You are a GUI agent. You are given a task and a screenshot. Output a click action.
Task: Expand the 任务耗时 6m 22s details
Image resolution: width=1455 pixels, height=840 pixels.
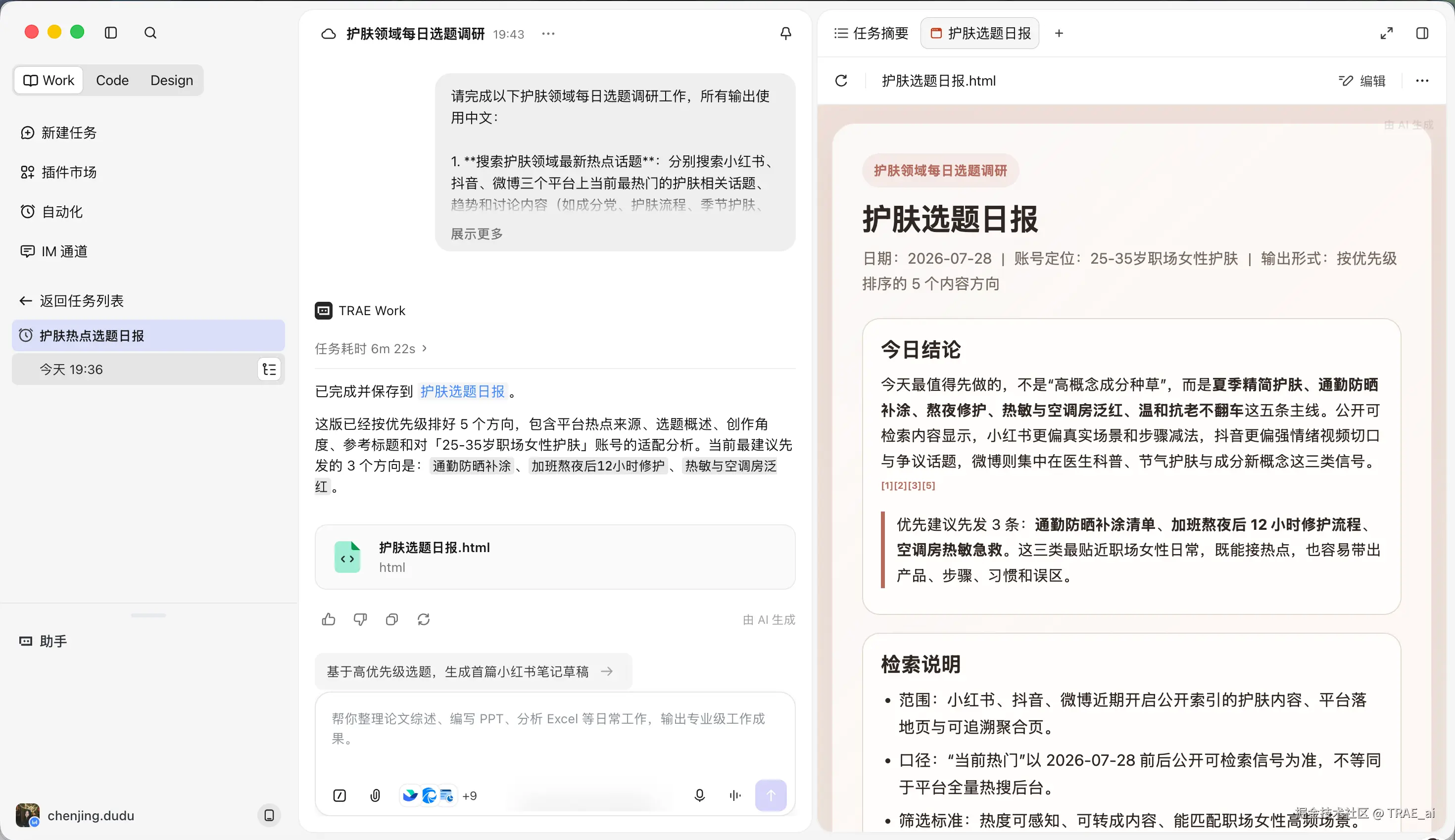[371, 348]
